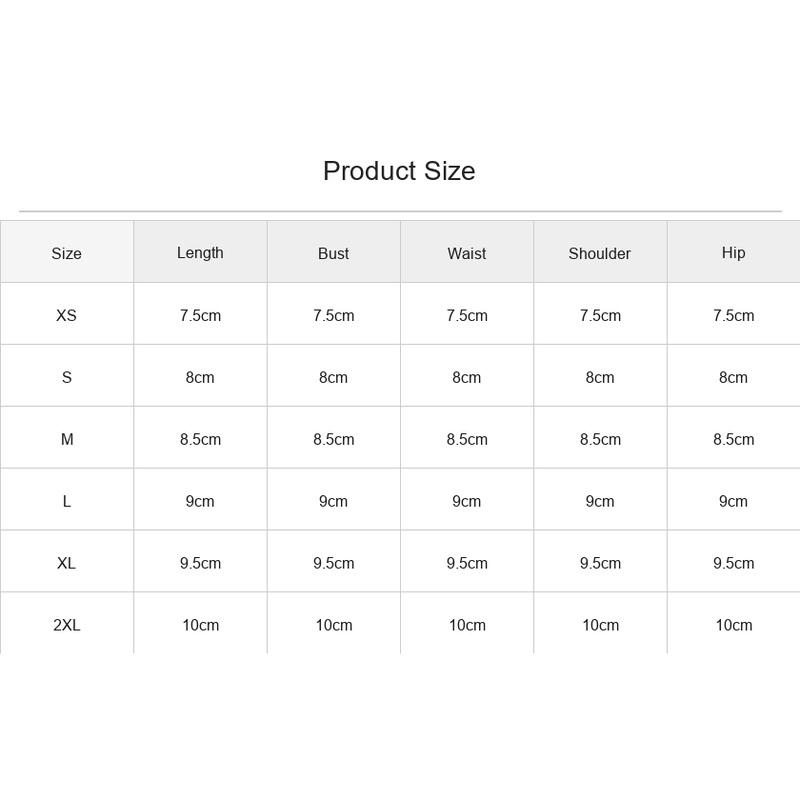Click the XL size row label

pyautogui.click(x=66, y=563)
